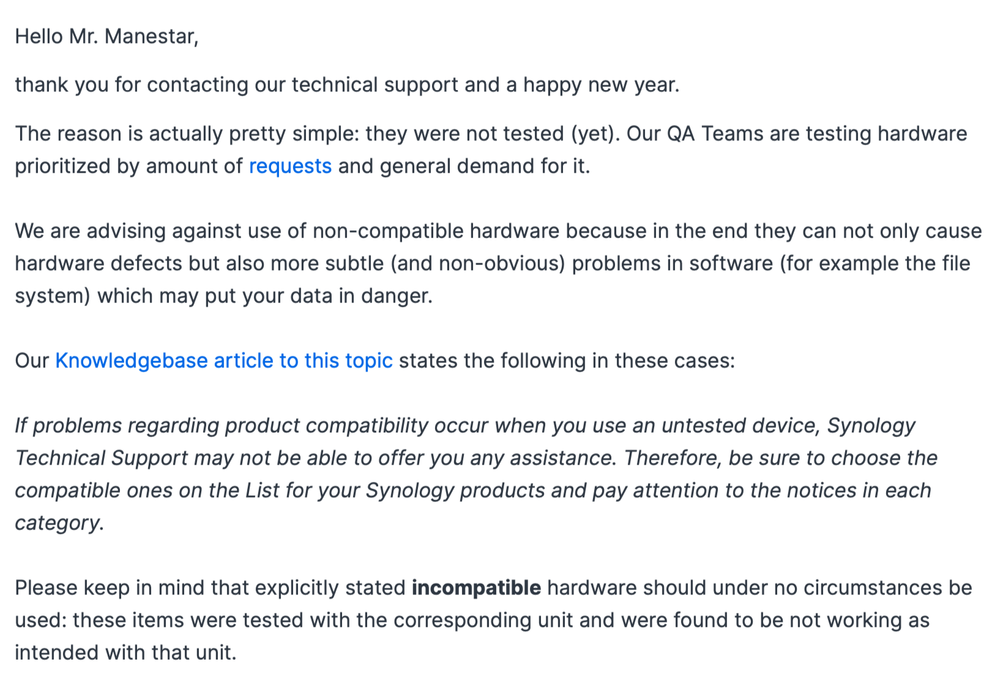Click the bold word "incompatible"
The image size is (1000, 682).
click(x=476, y=588)
